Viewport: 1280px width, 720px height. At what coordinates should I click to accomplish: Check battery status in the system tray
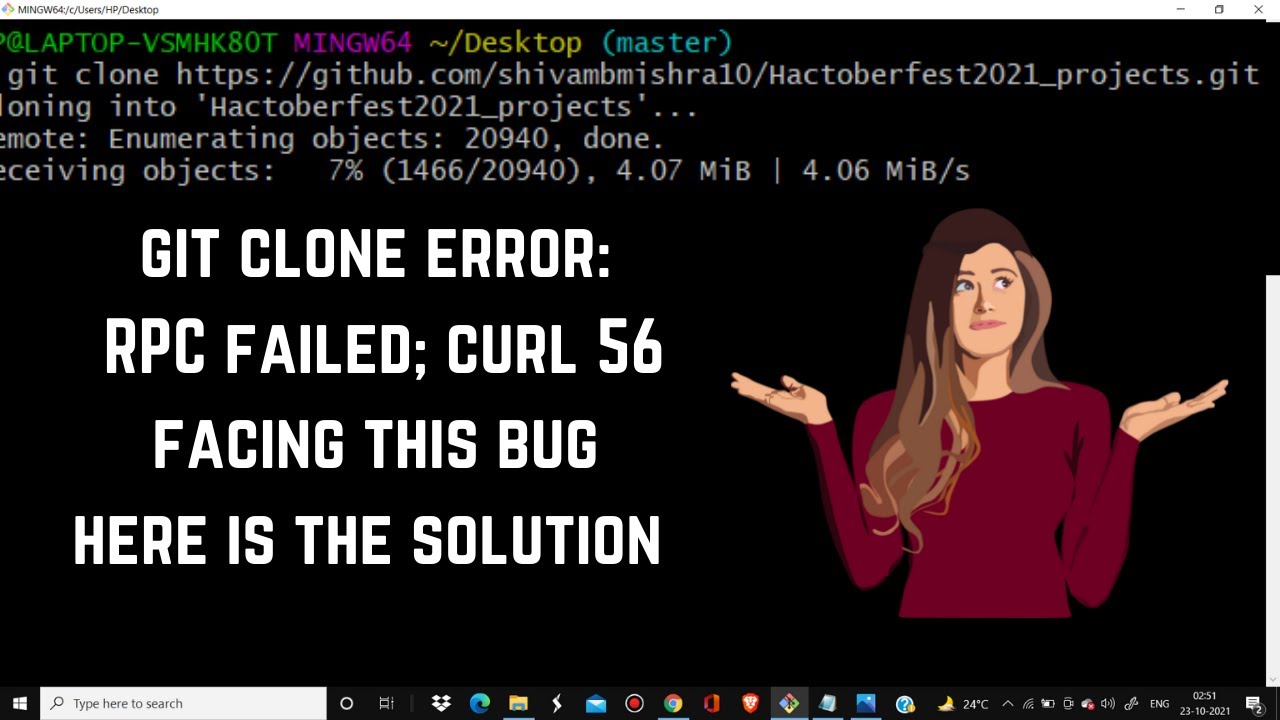[x=1048, y=703]
